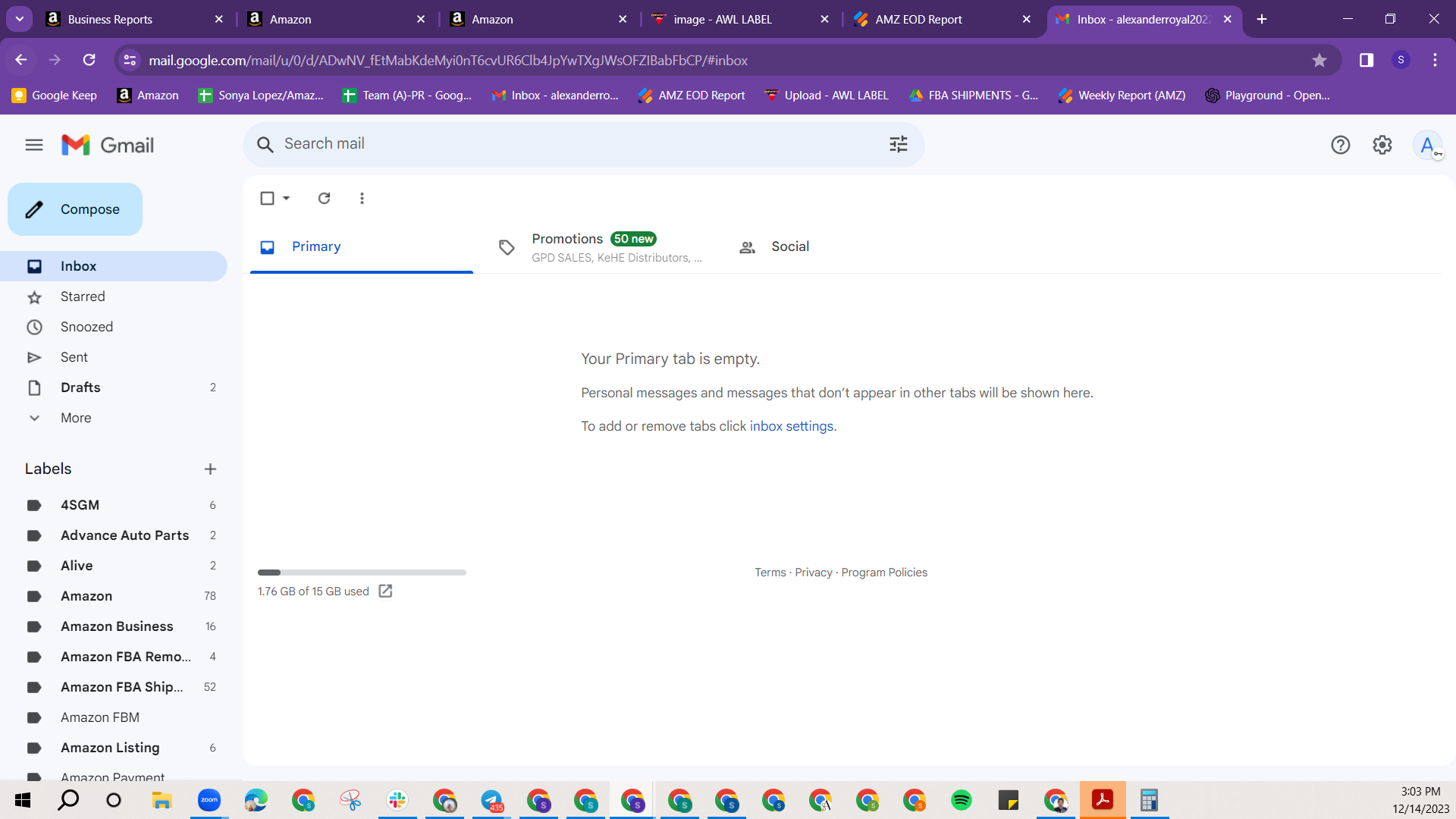This screenshot has width=1456, height=819.
Task: Open the Weekly Report (AMZ) bookmark
Action: [1122, 96]
